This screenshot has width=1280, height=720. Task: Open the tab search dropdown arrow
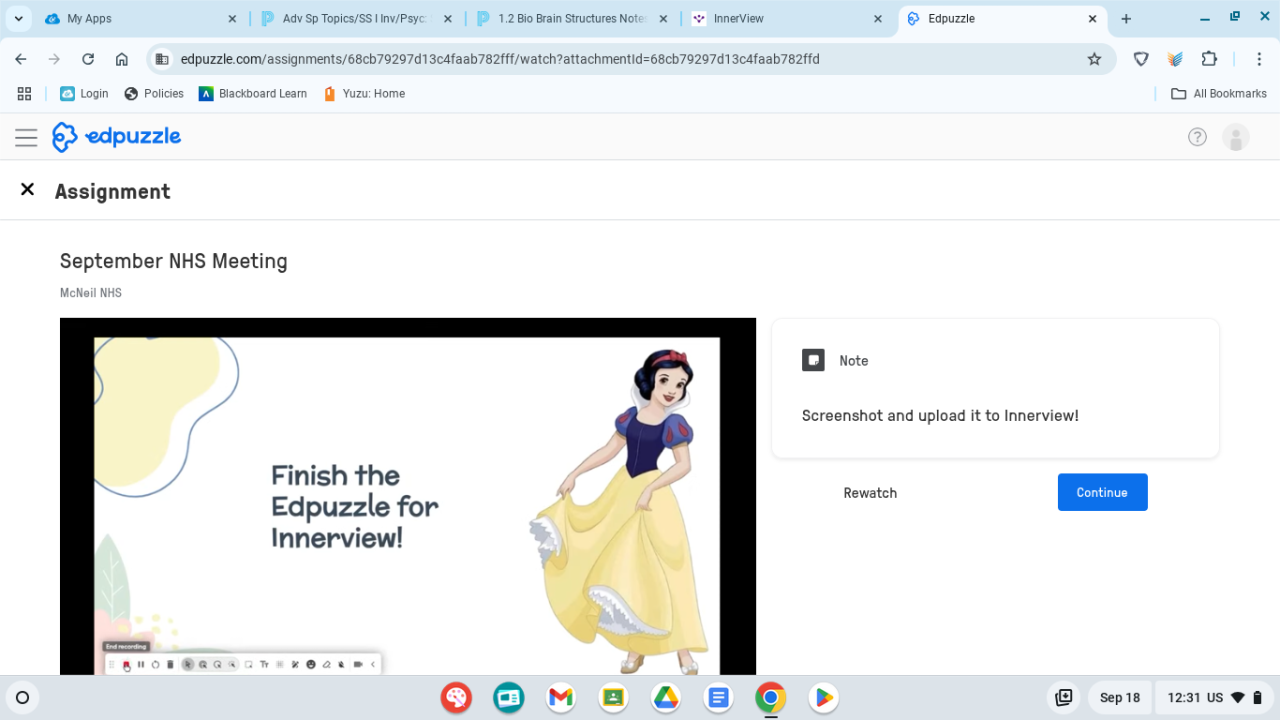point(19,18)
